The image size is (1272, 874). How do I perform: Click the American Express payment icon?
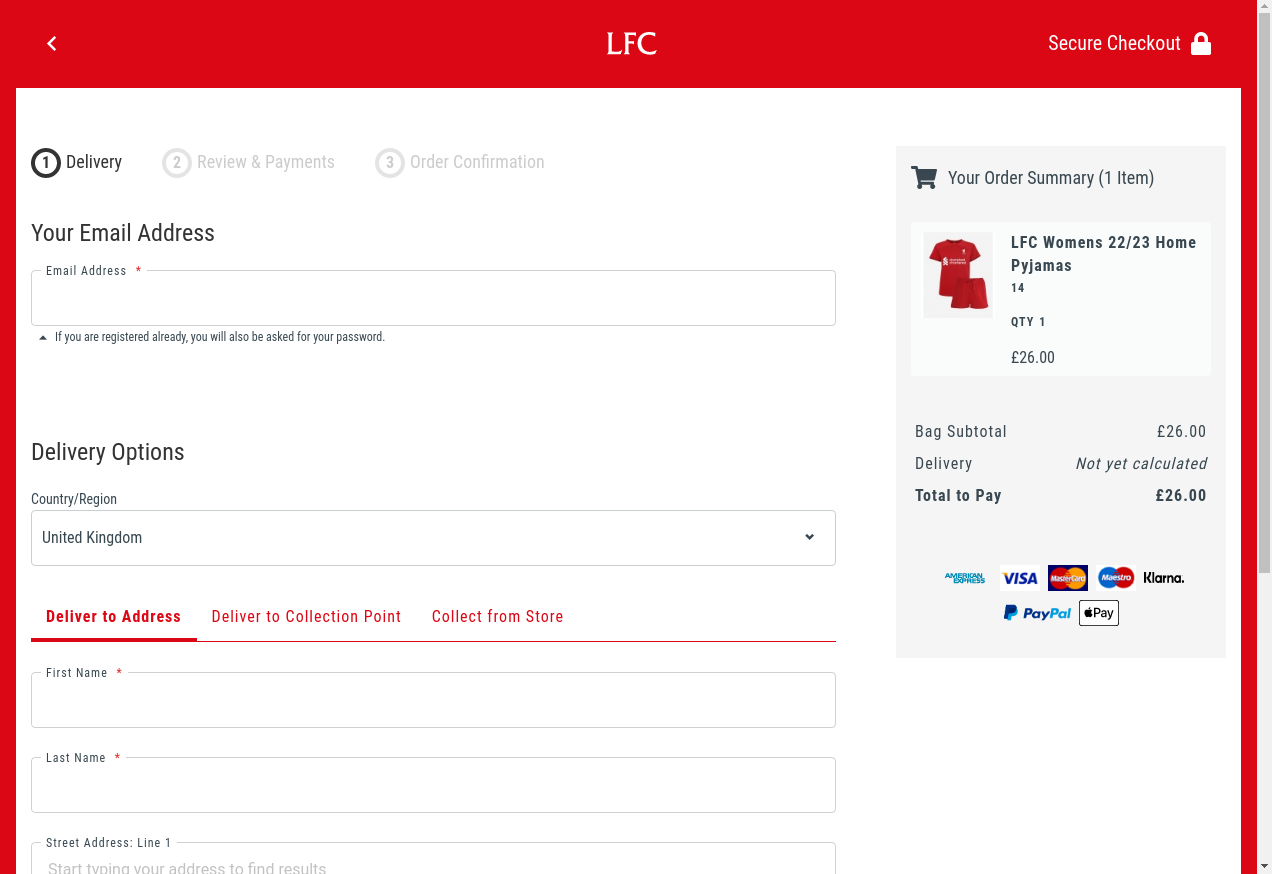964,578
